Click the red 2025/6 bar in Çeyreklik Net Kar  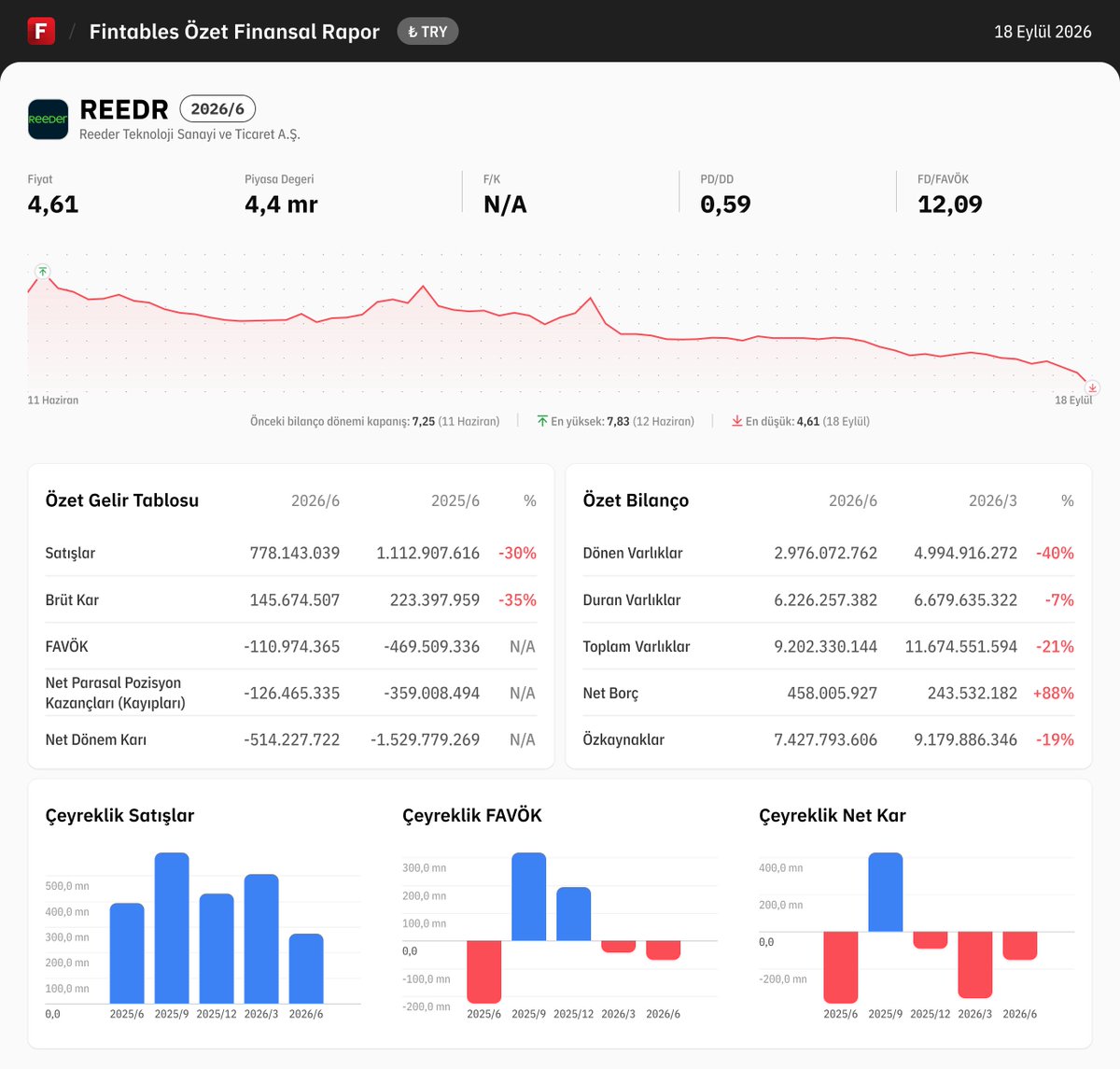click(841, 967)
